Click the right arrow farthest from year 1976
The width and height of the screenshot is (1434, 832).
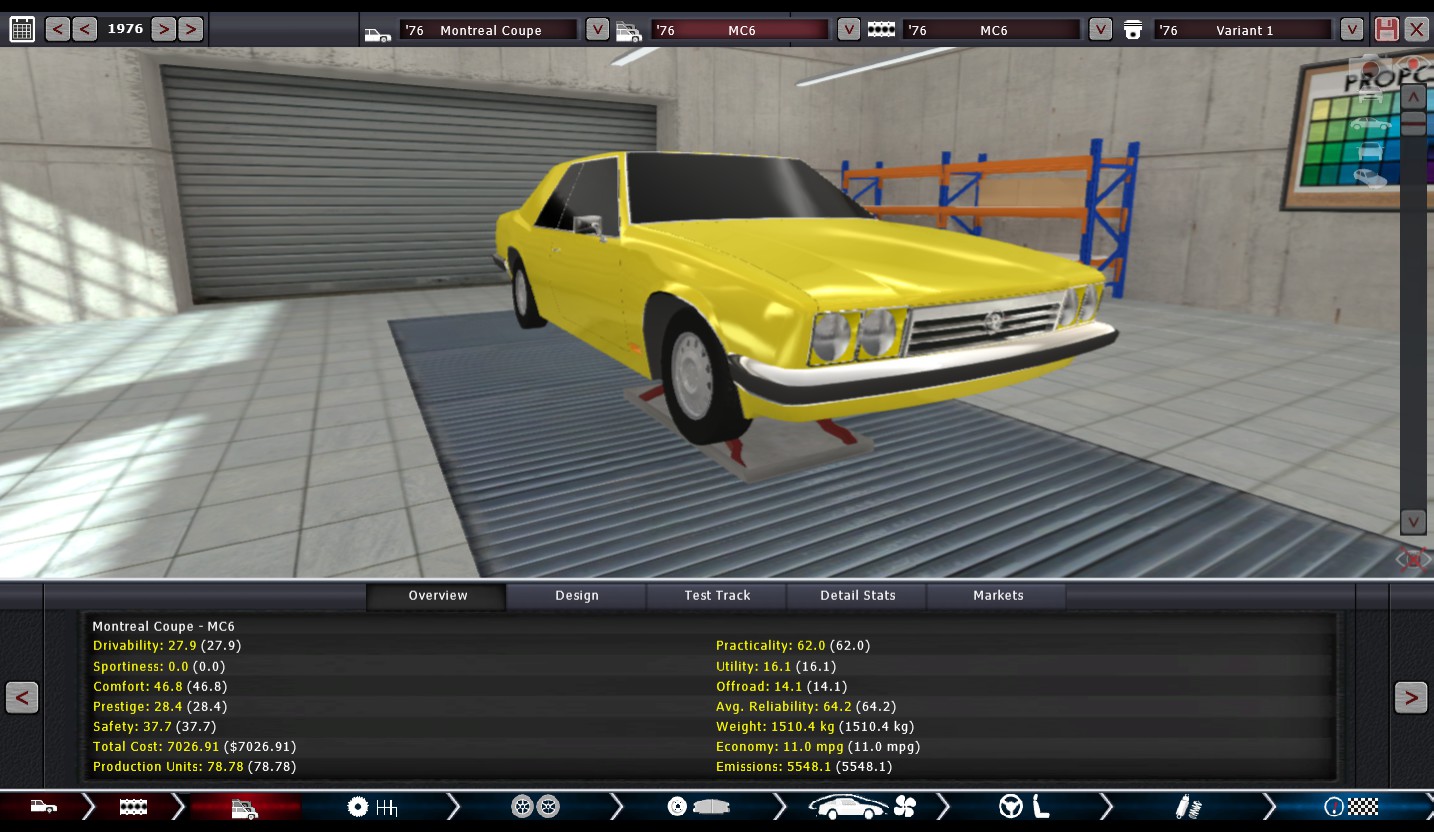coord(190,29)
